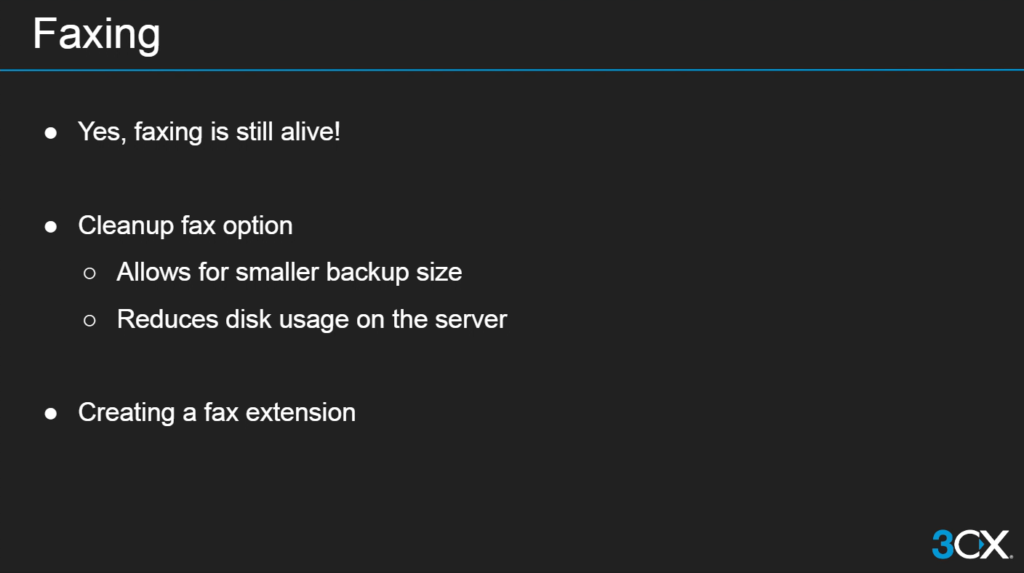Select "Allows for smaller backup size" sub-bullet

[x=289, y=272]
